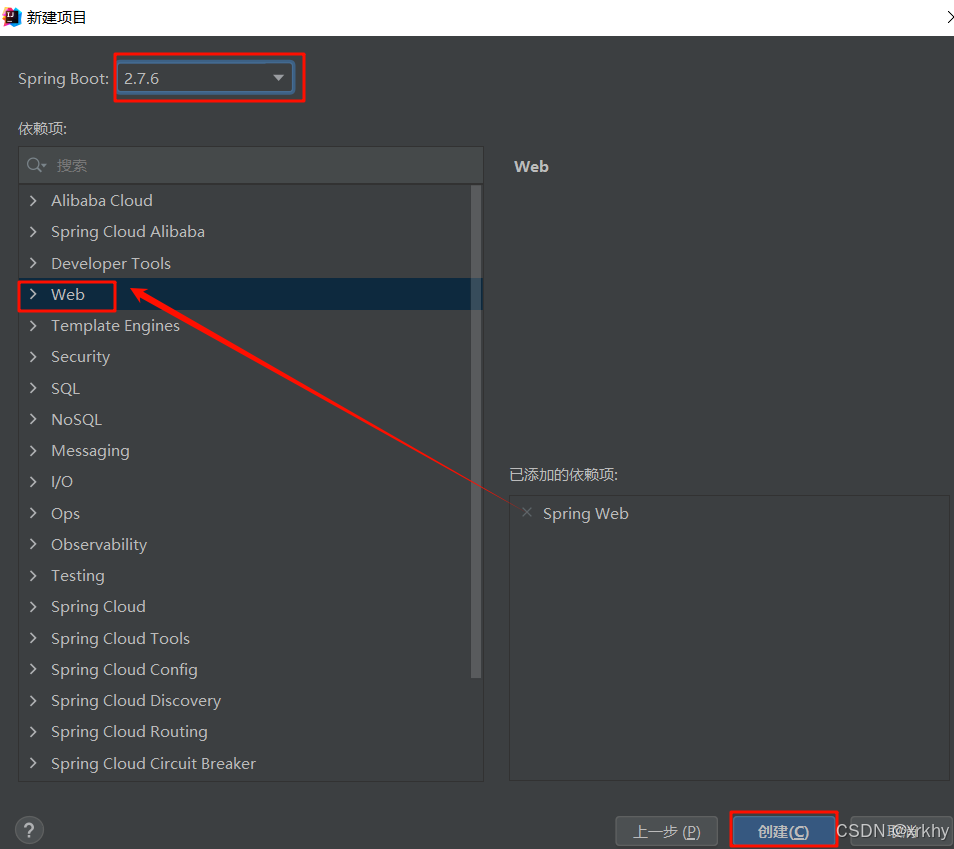Open help with the question mark icon
This screenshot has width=954, height=849.
click(x=29, y=830)
